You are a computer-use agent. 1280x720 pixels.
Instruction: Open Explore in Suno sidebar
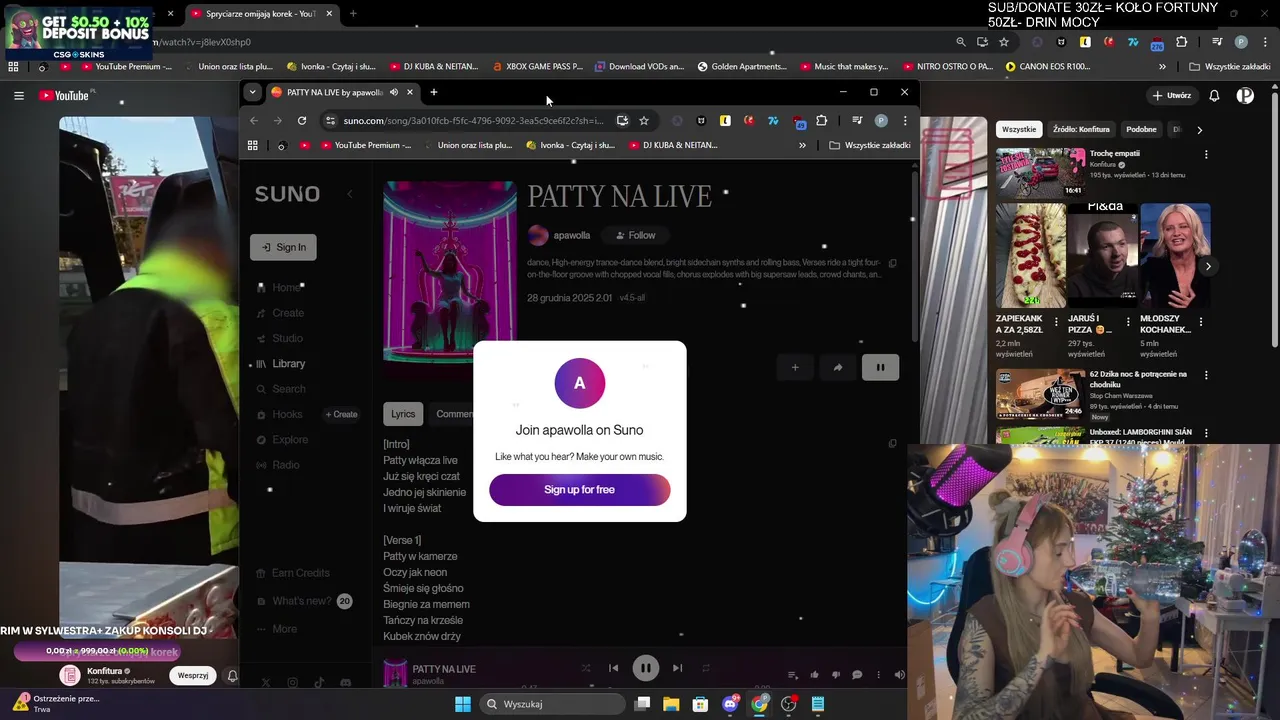(x=283, y=440)
